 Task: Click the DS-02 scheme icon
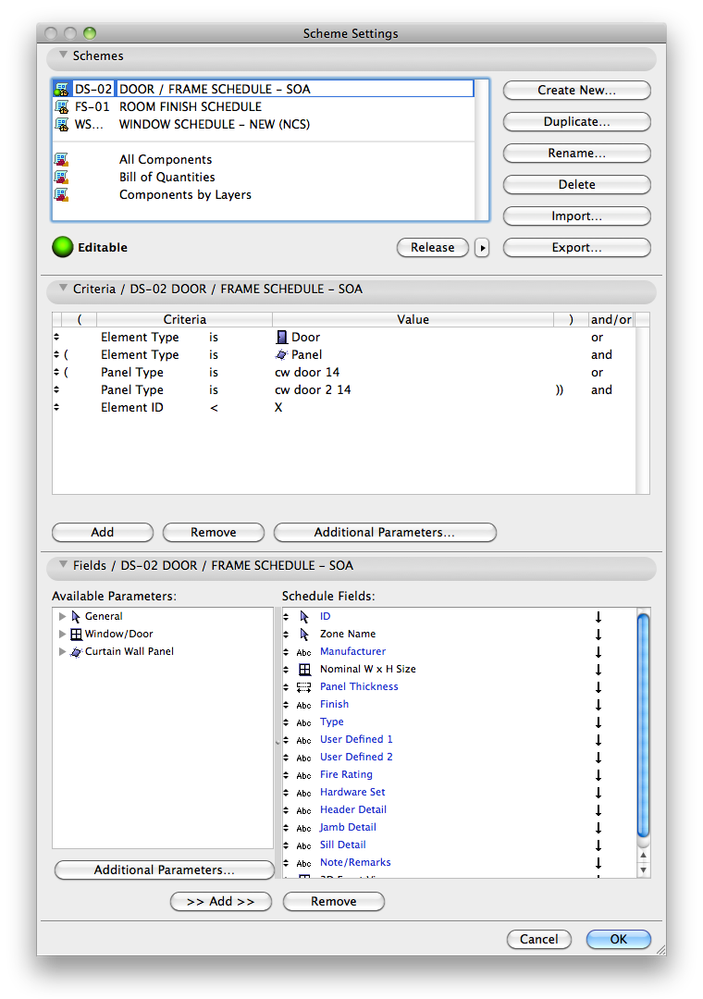pyautogui.click(x=62, y=89)
